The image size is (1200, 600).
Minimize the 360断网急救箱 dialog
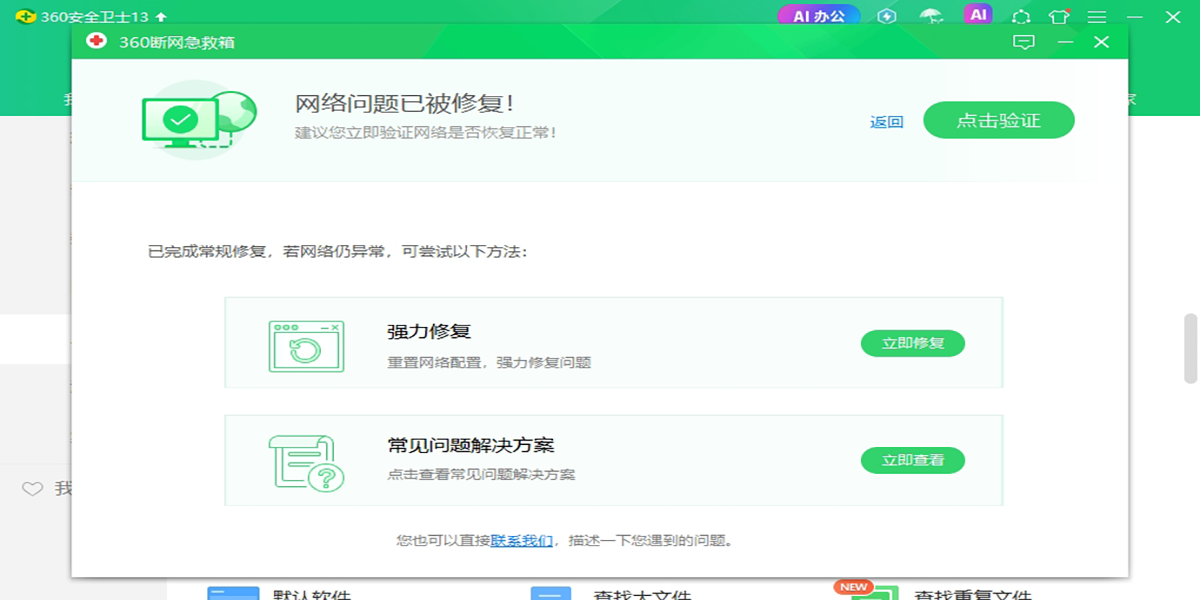tap(1065, 42)
